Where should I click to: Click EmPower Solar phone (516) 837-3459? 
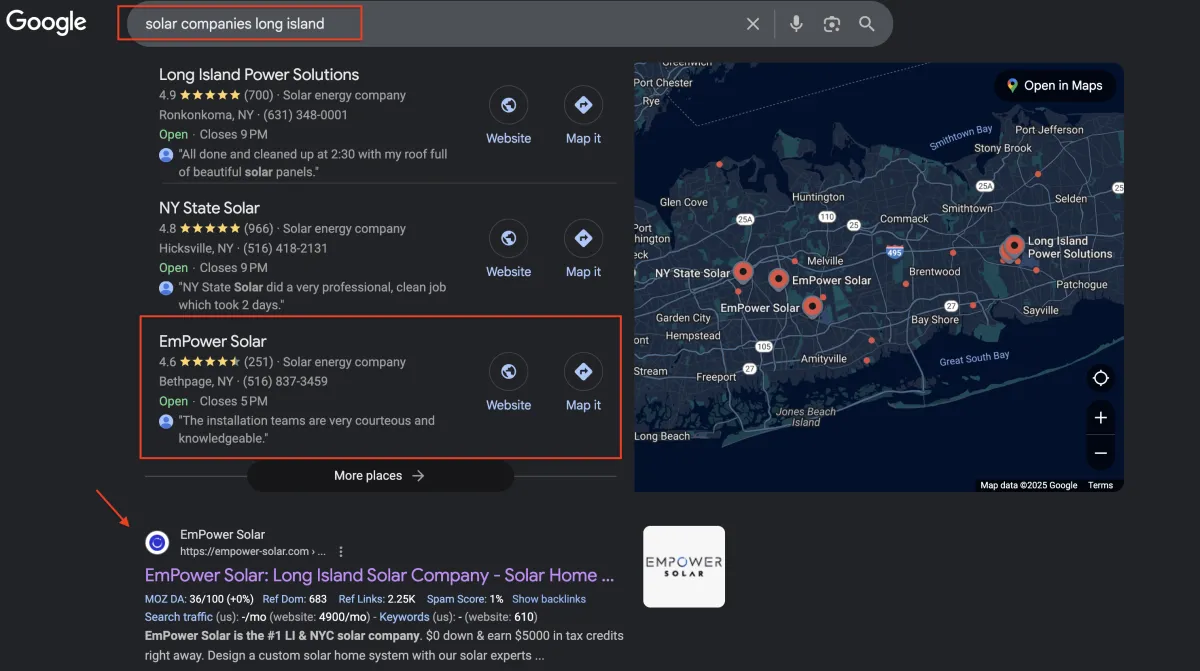coord(285,381)
